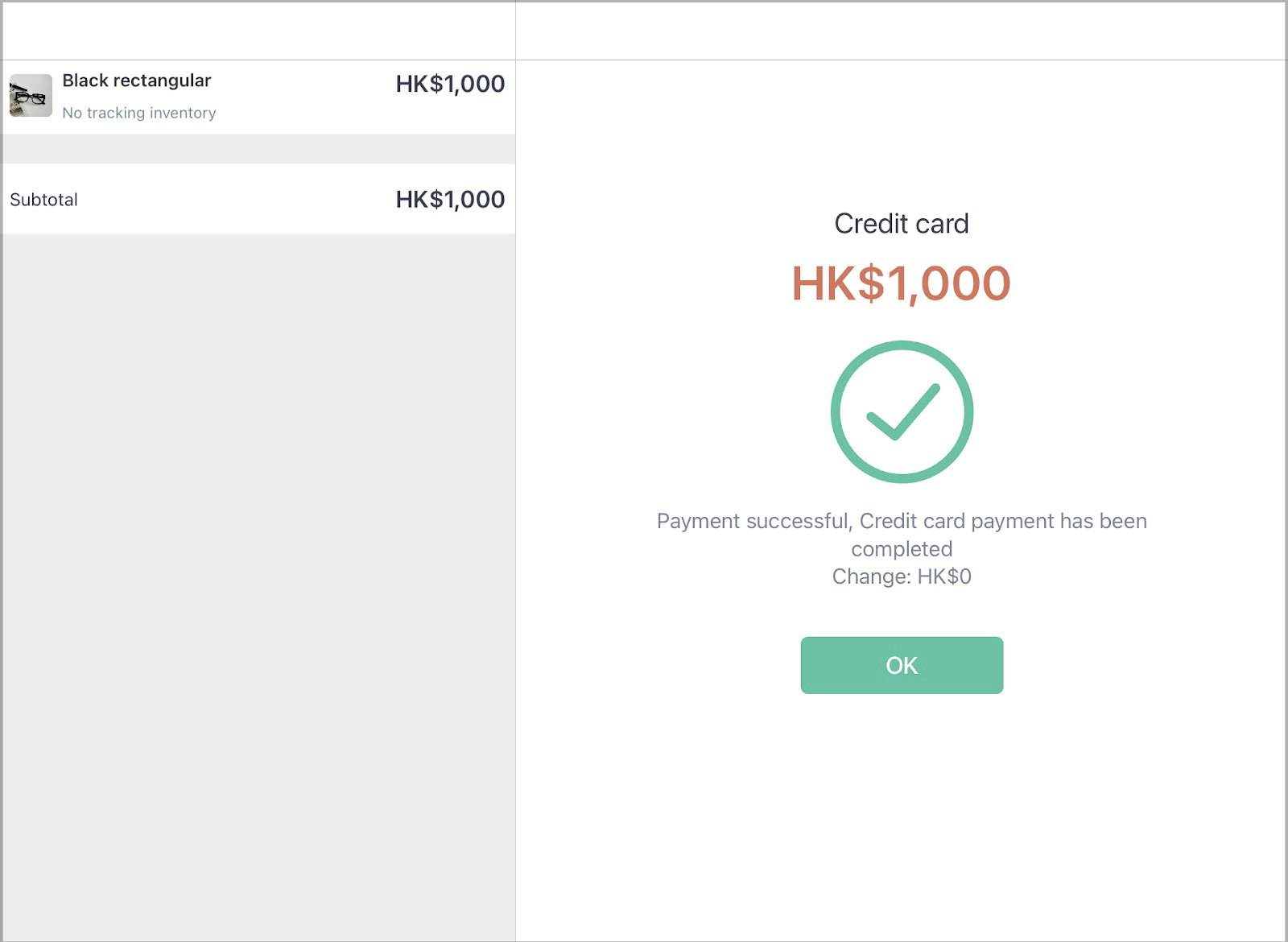Open the Black rectangular glasses thumbnail
Image resolution: width=1288 pixels, height=942 pixels.
pos(31,95)
